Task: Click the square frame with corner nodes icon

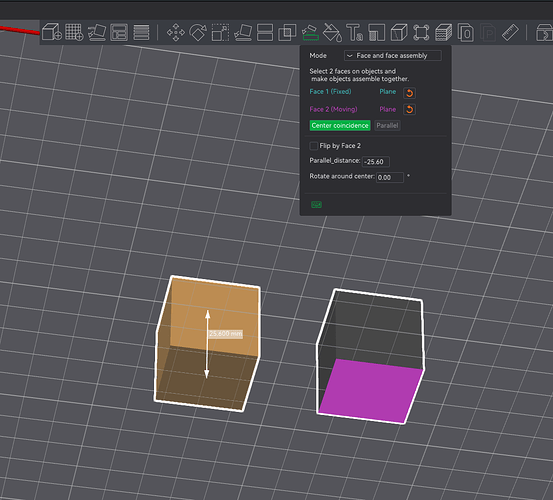Action: click(x=421, y=32)
